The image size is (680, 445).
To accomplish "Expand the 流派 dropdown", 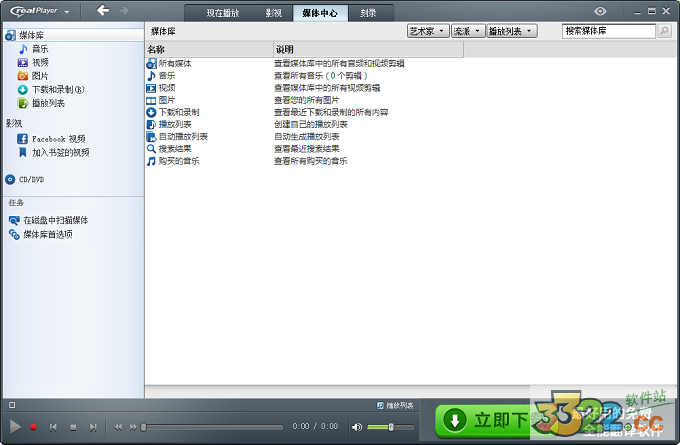I will tap(468, 31).
